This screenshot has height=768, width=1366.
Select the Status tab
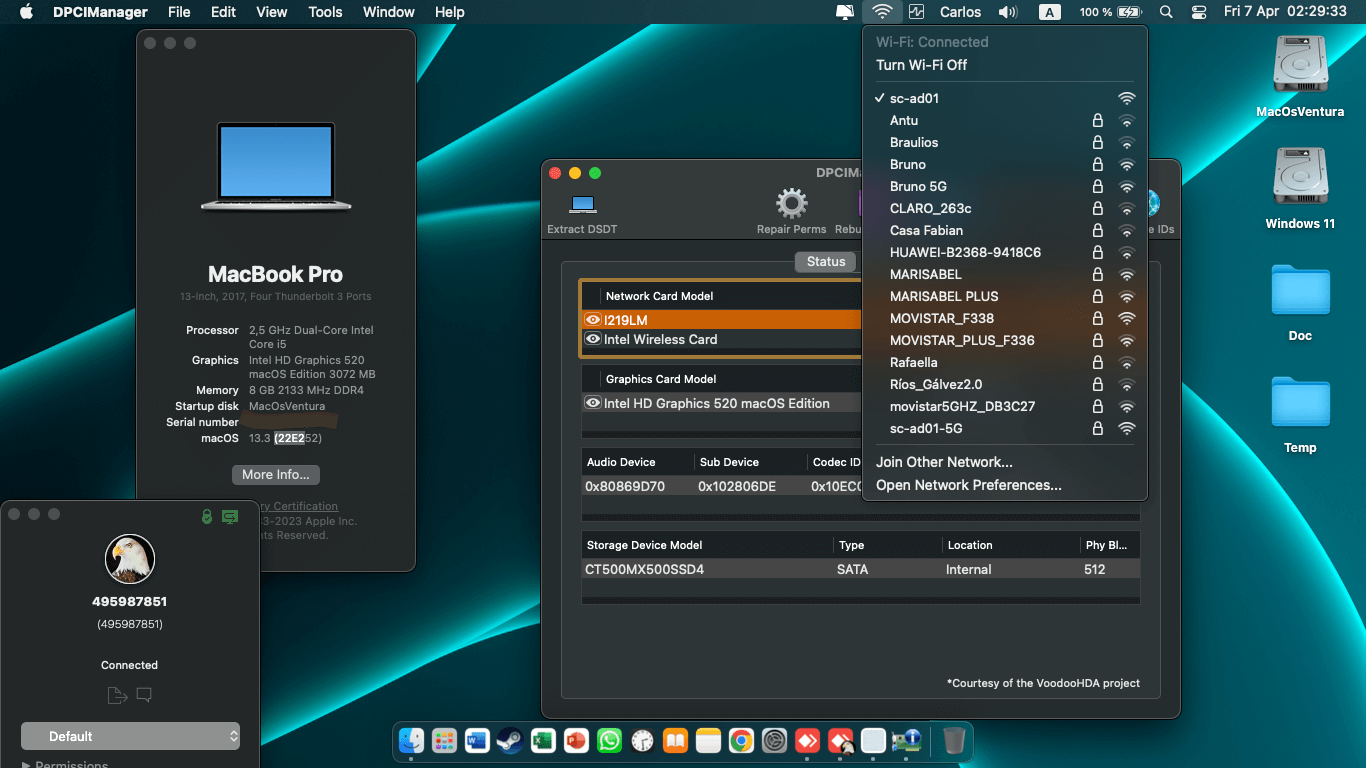click(x=826, y=261)
